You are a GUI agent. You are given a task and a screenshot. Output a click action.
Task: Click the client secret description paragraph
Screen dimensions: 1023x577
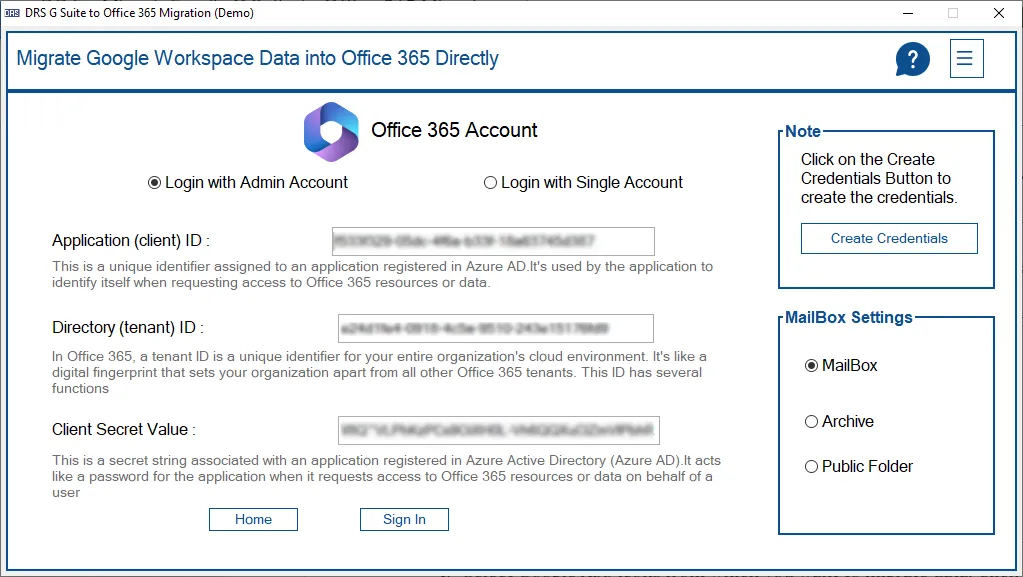[386, 476]
